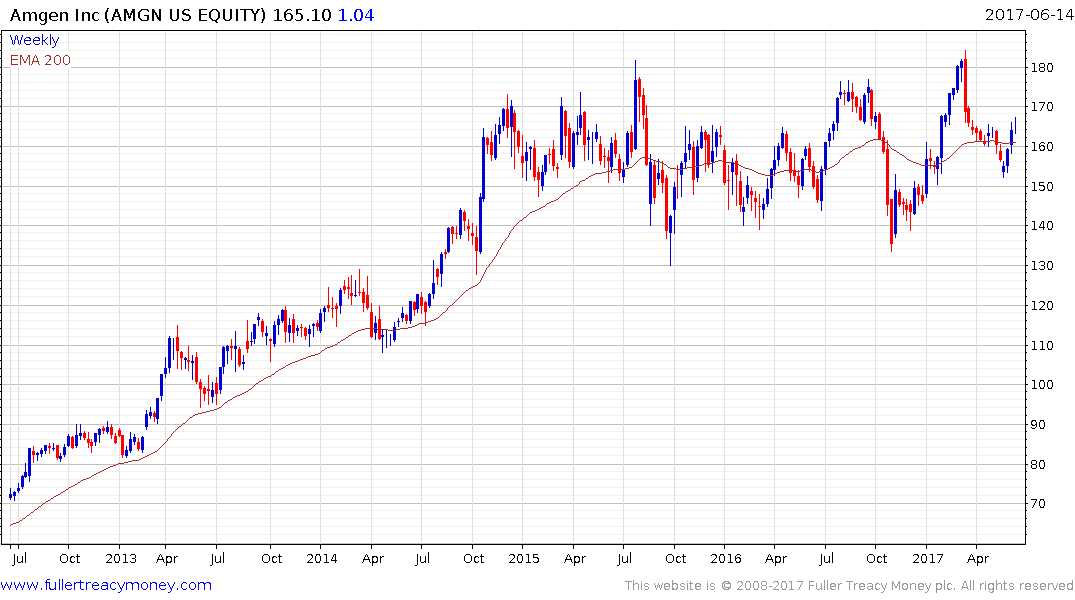Click the 170 price axis label
1075x600 pixels.
coord(1042,107)
